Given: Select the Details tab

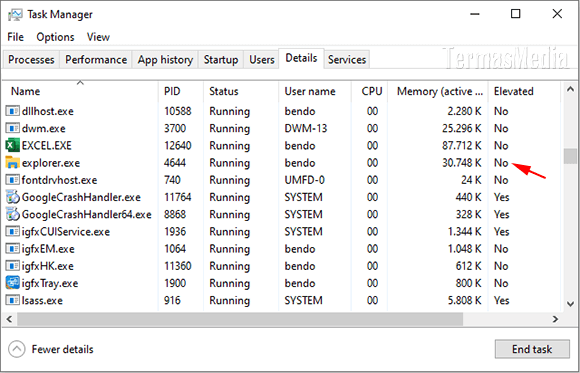Looking at the screenshot, I should [x=301, y=58].
